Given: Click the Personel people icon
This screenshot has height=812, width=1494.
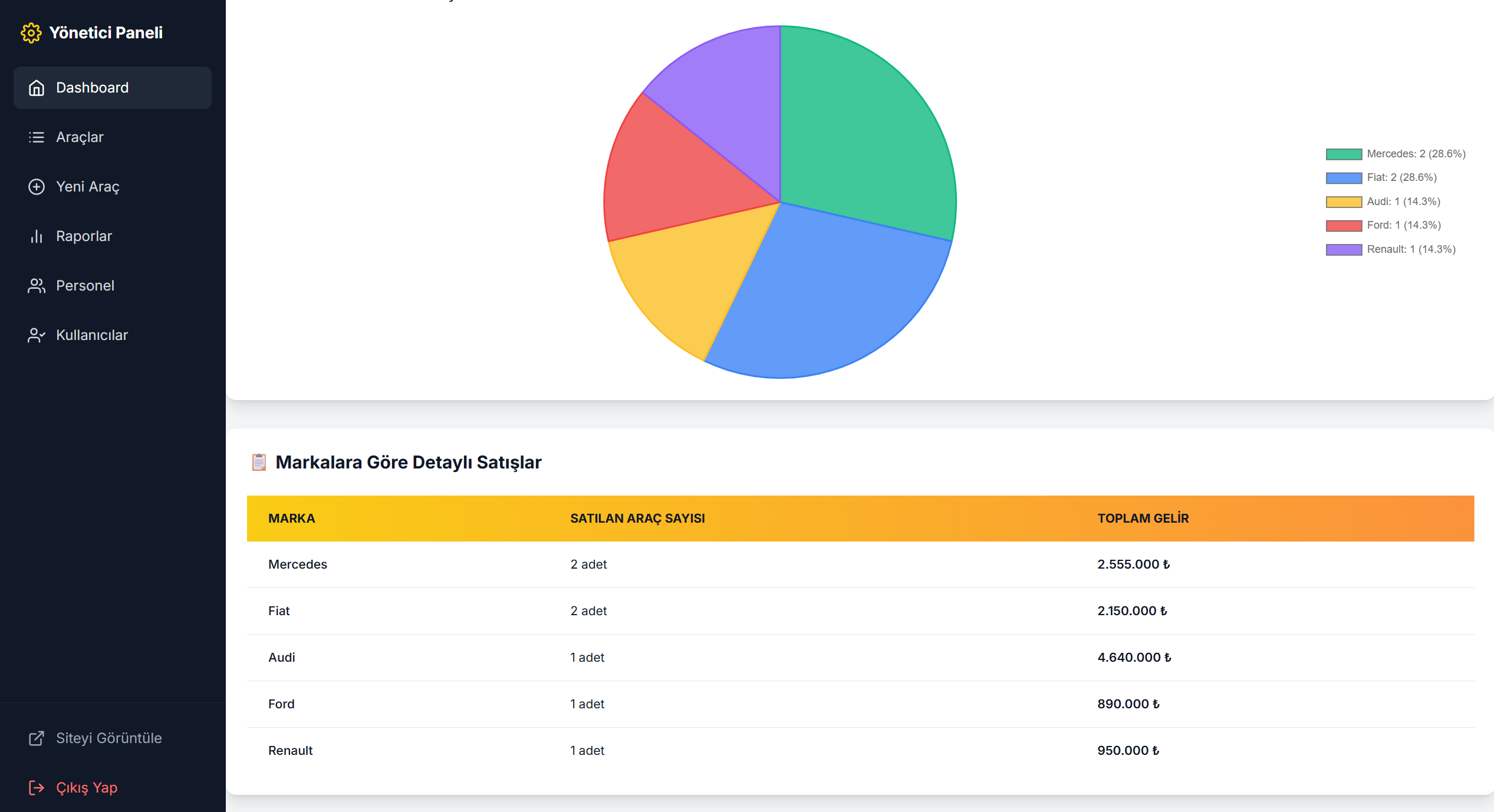Looking at the screenshot, I should [x=37, y=286].
